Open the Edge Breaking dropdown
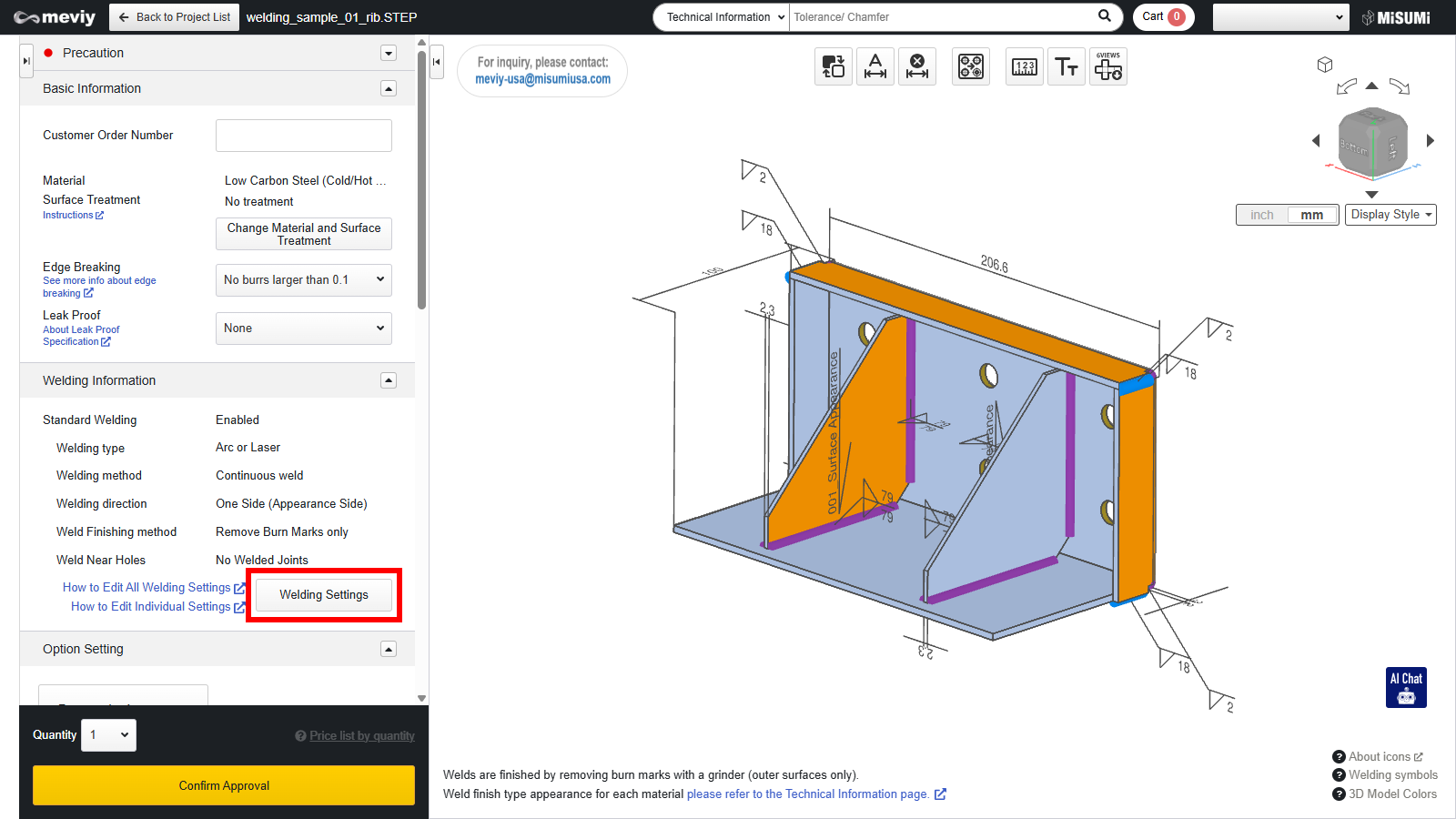This screenshot has width=1456, height=819. (304, 280)
